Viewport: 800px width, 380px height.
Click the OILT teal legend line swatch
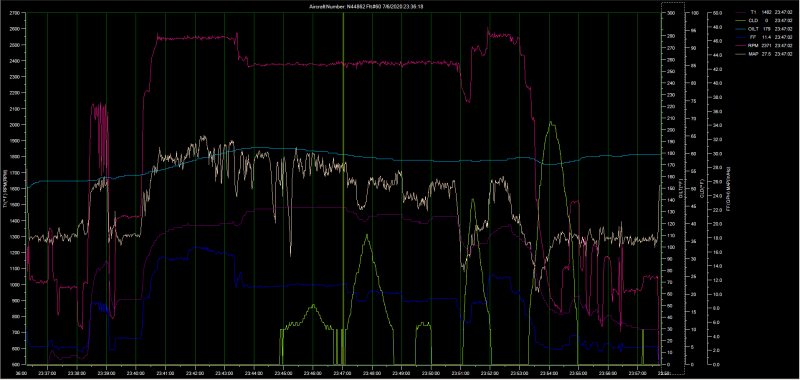[740, 29]
